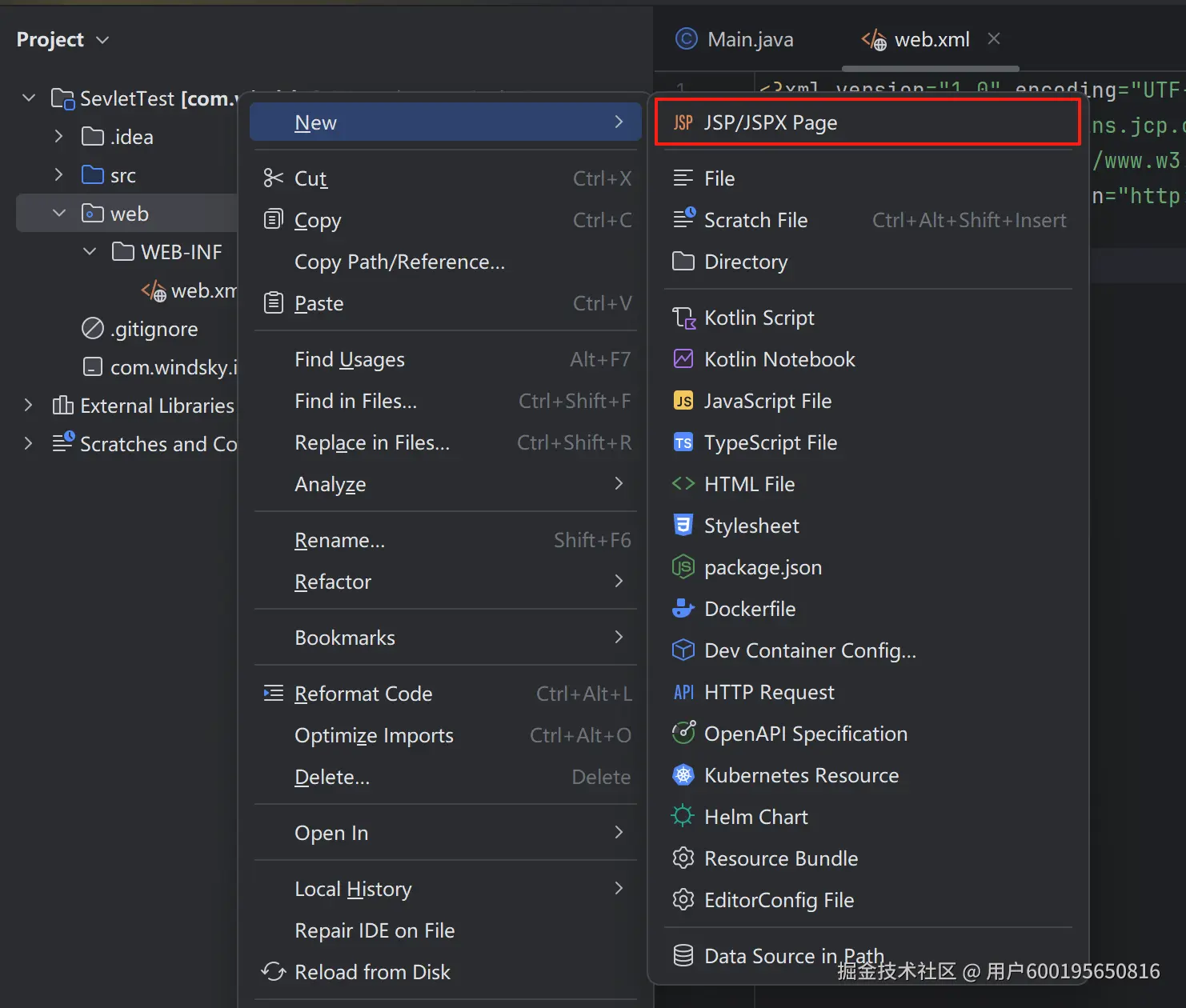
Task: Choose Rename from context menu
Action: click(445, 540)
